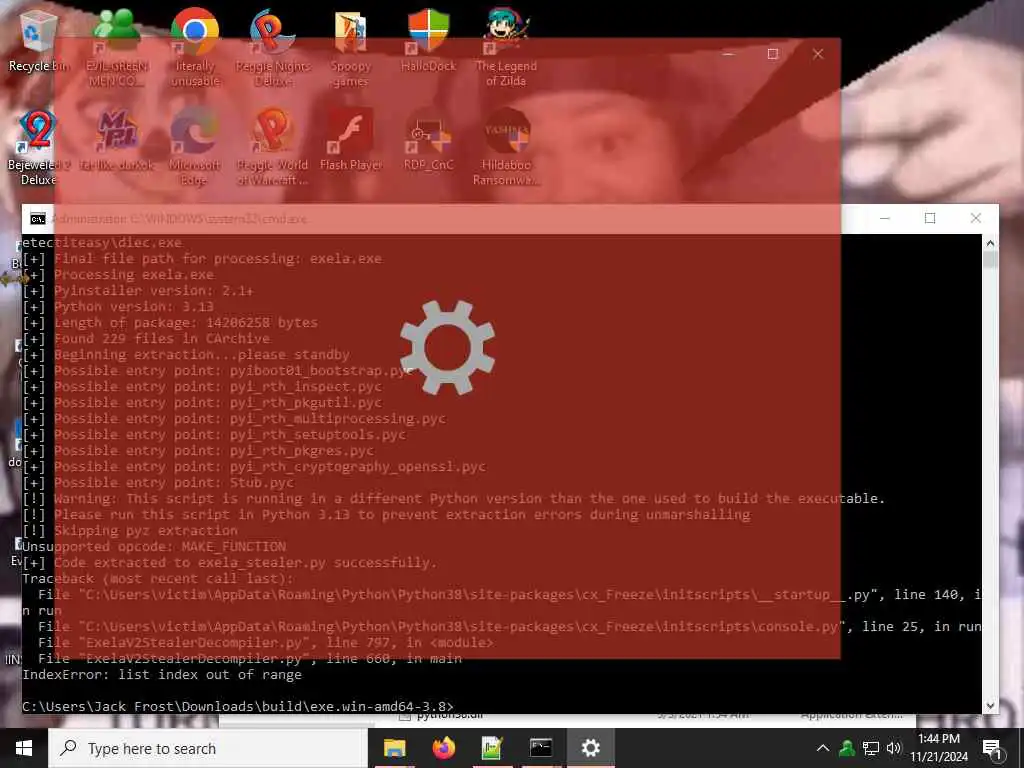This screenshot has width=1024, height=768.
Task: Click the cmd vertical scrollbar thumb
Action: point(990,260)
